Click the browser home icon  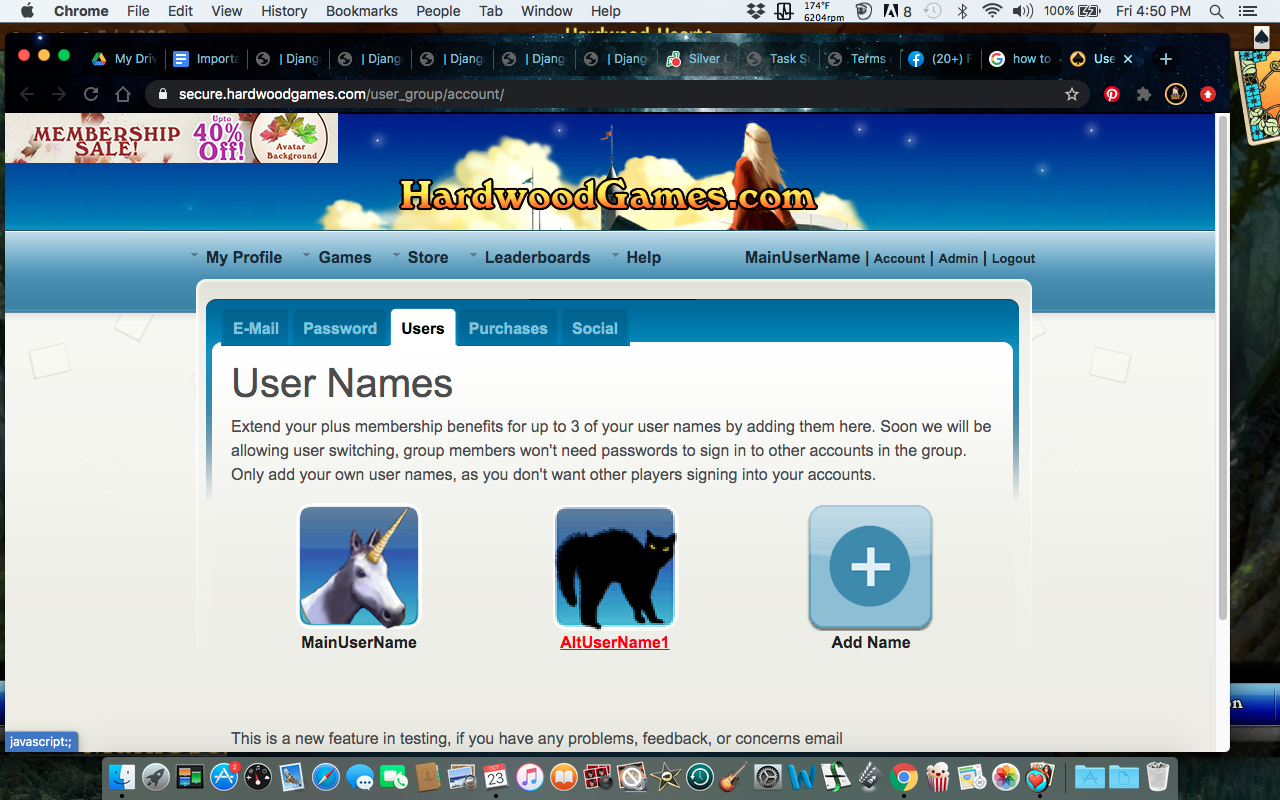coord(123,94)
